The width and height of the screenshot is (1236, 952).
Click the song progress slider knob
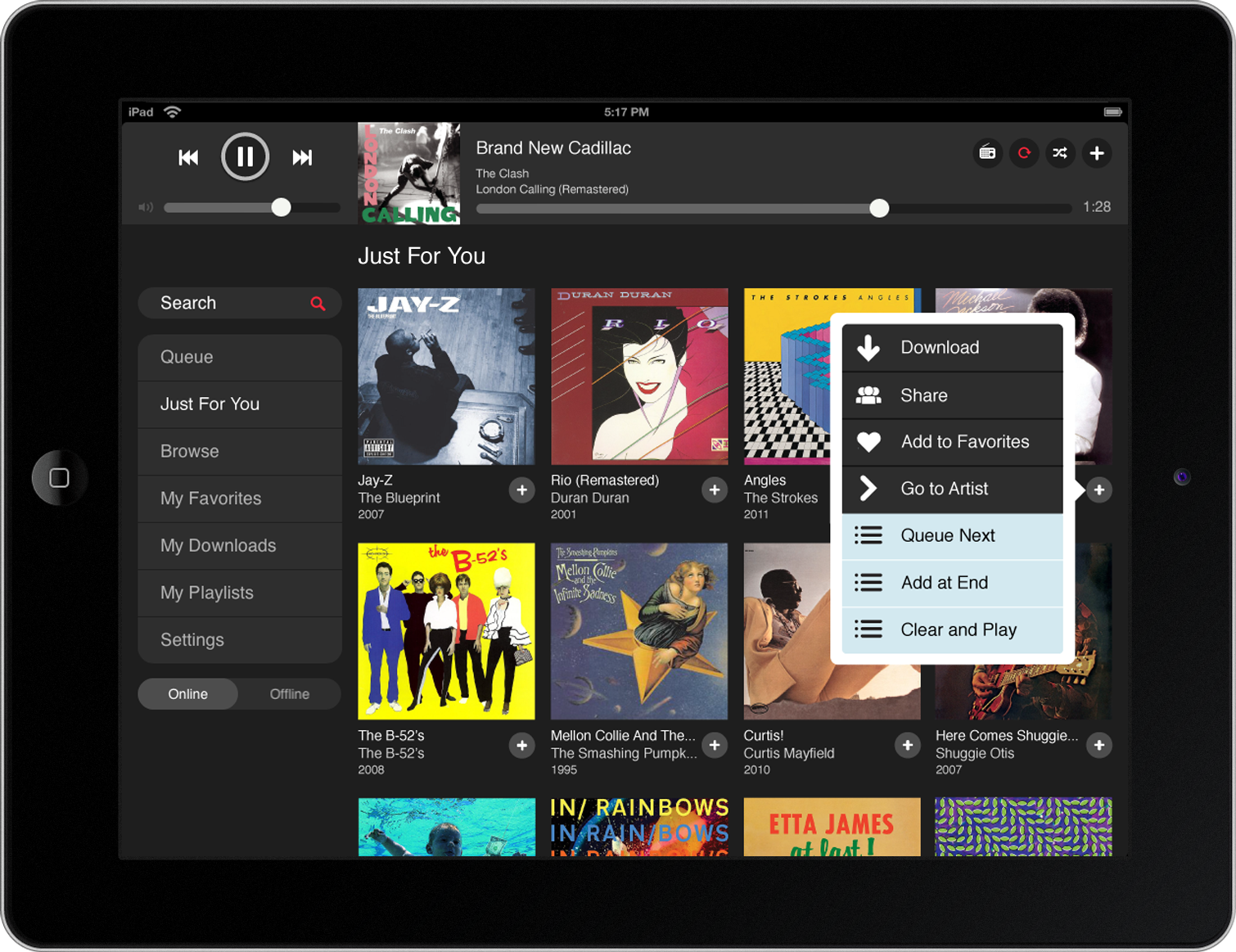[879, 208]
